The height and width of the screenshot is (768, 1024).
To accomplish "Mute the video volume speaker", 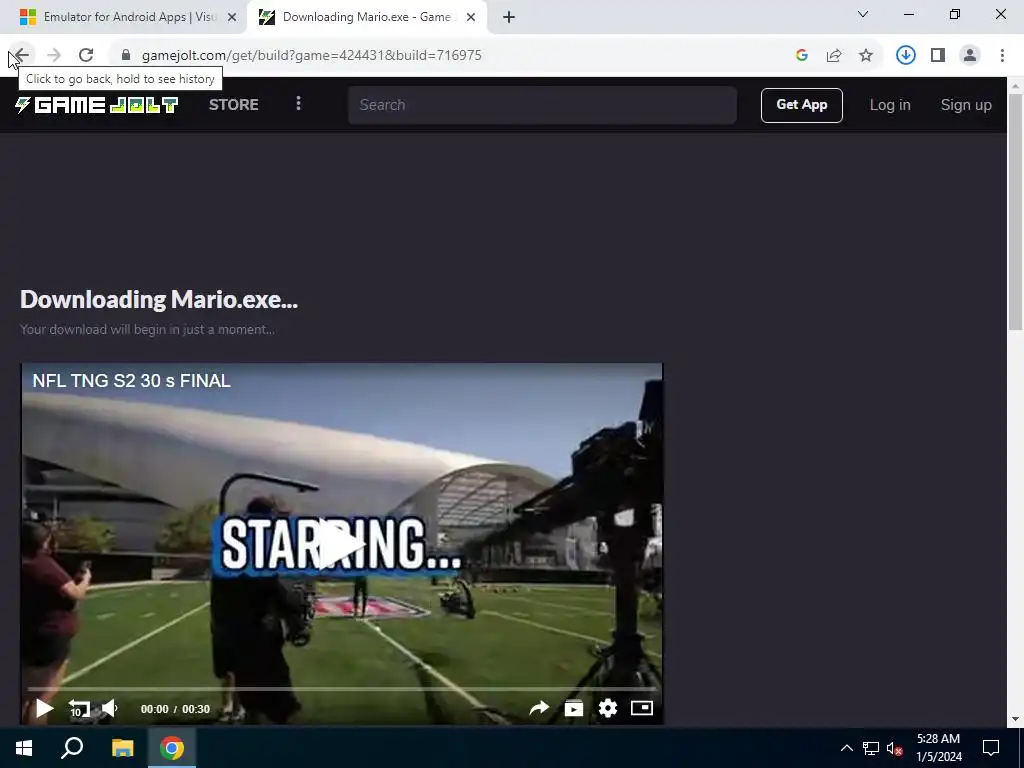I will click(110, 709).
